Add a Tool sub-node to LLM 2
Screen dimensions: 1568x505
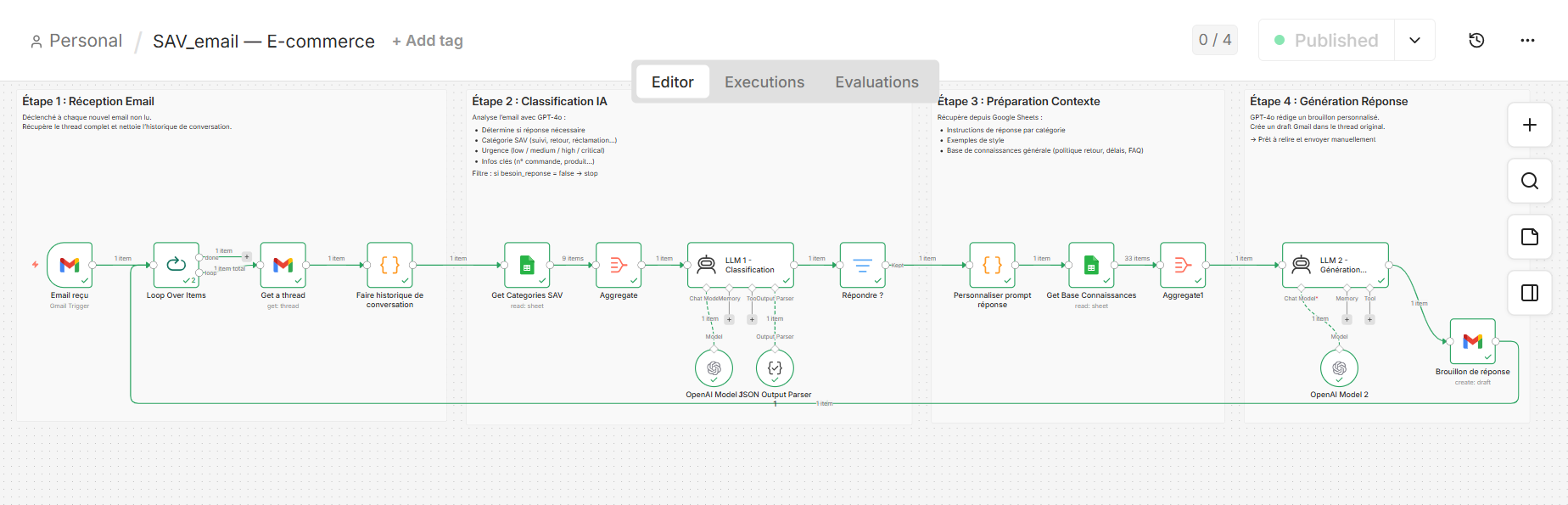[1369, 319]
